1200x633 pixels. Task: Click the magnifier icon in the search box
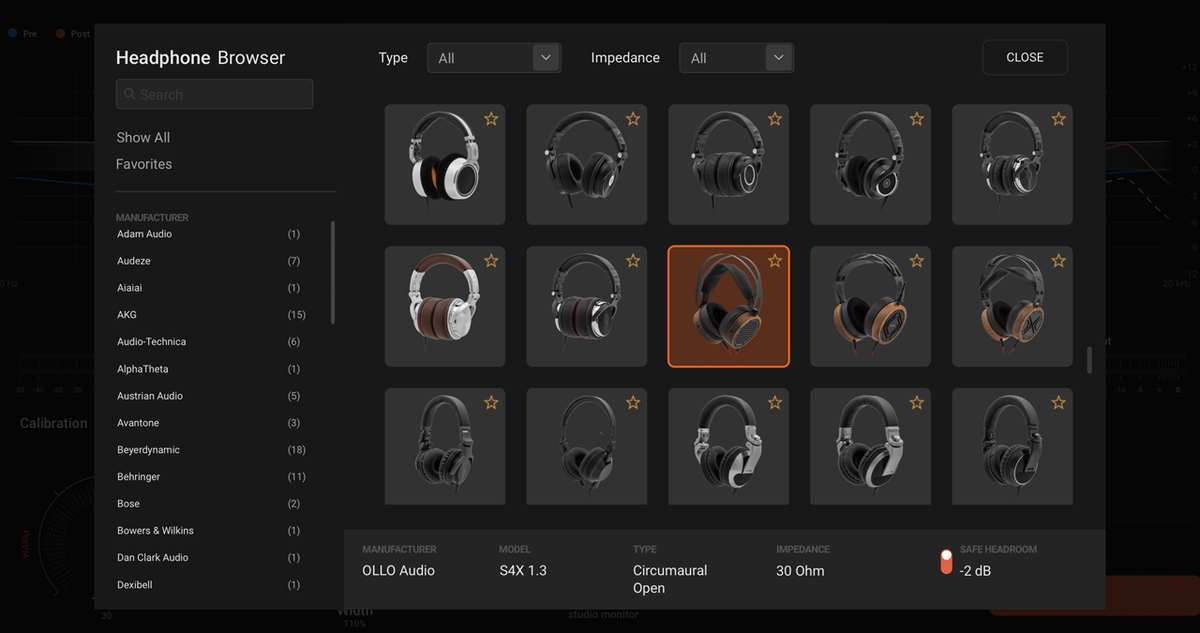[130, 93]
